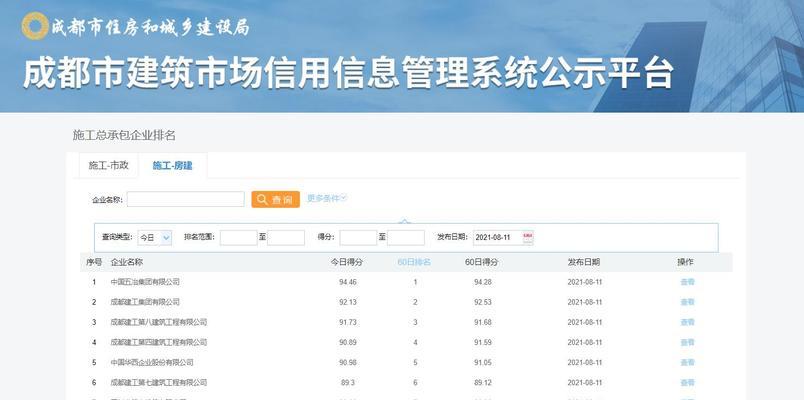This screenshot has width=804, height=400.
Task: Select company name 成都建工集团有限公司
Action: (x=145, y=302)
